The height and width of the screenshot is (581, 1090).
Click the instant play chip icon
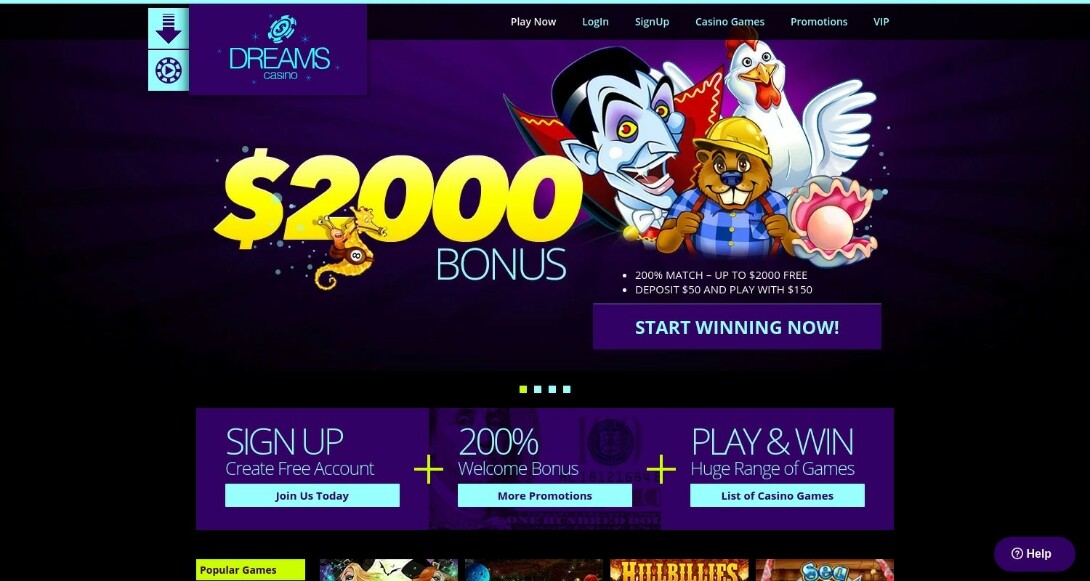point(168,70)
